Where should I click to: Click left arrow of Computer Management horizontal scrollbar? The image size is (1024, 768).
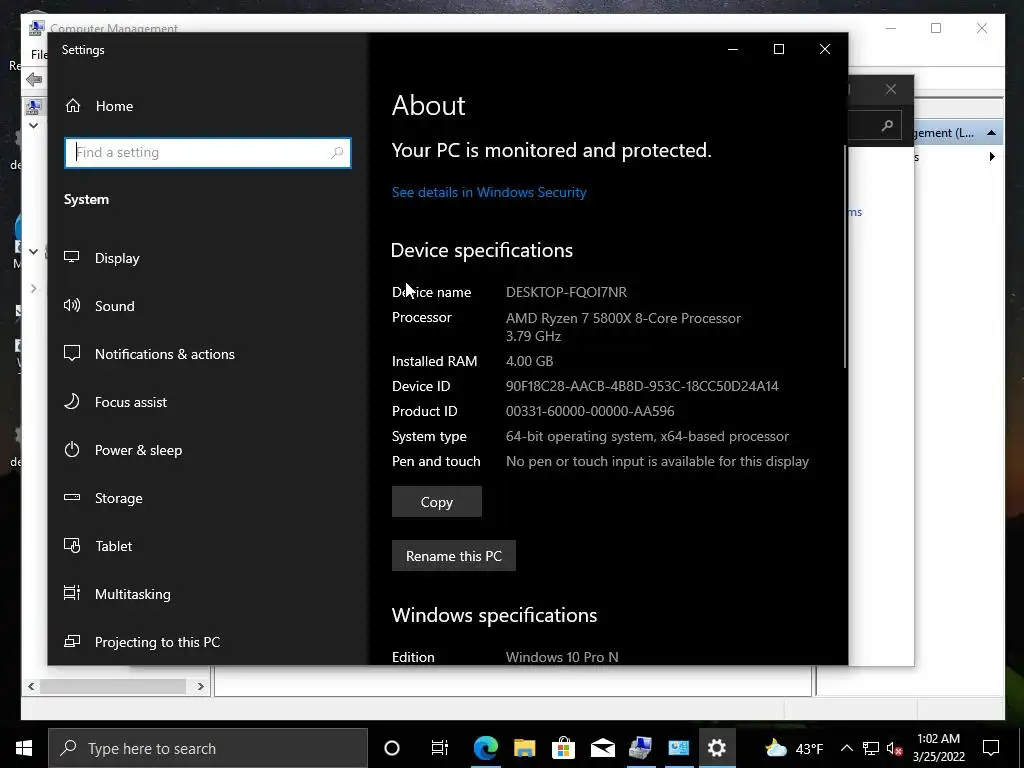pyautogui.click(x=31, y=686)
